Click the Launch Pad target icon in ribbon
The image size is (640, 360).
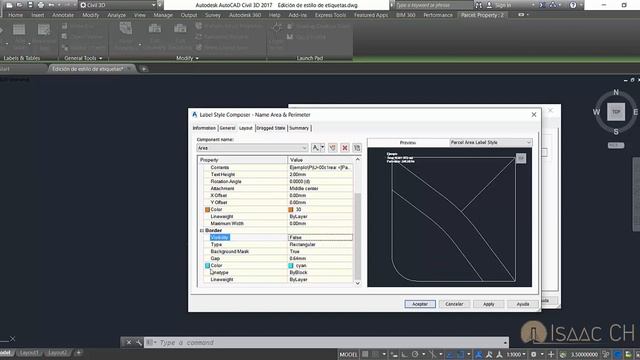click(x=277, y=28)
